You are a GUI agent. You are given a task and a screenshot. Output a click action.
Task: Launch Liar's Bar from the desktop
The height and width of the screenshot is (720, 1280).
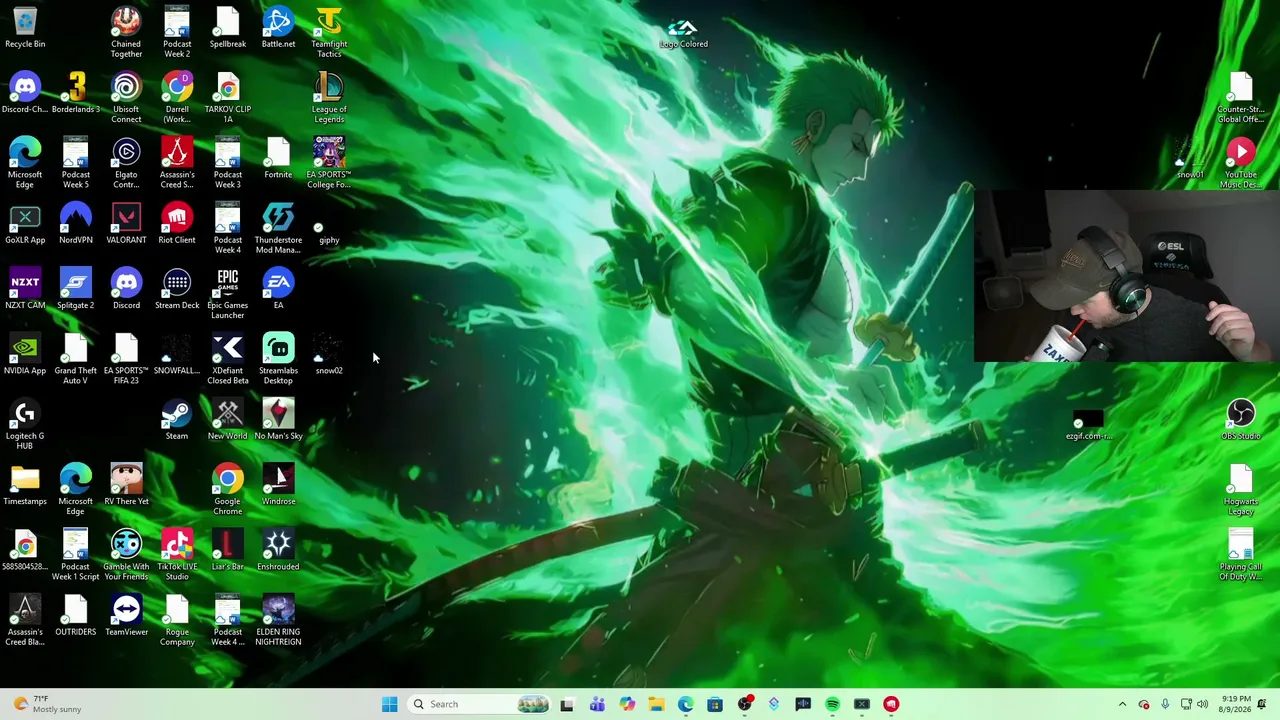pyautogui.click(x=227, y=550)
